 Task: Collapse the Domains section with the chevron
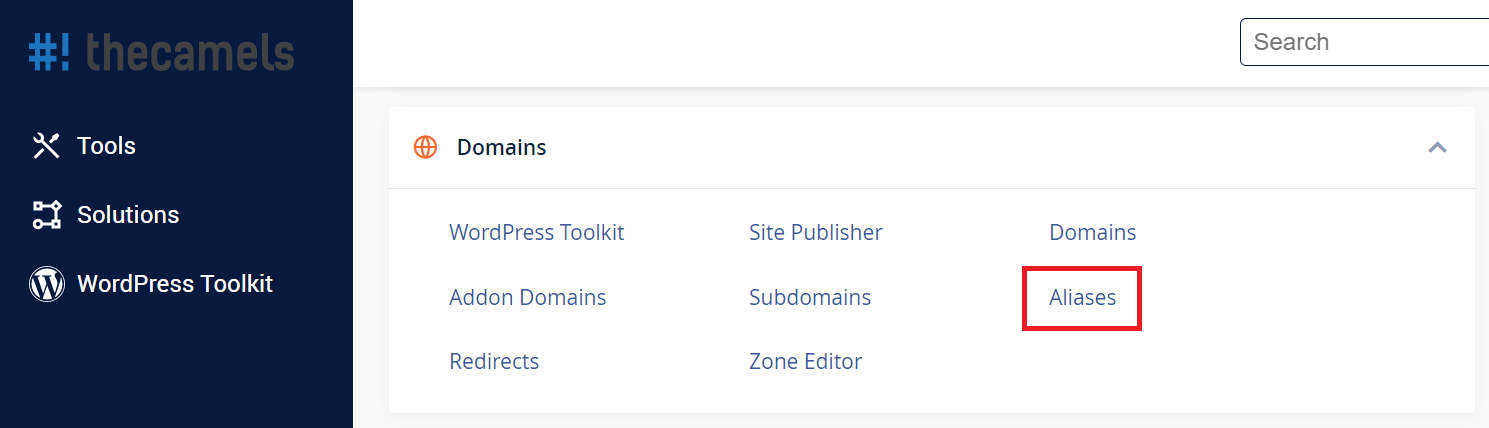1437,148
